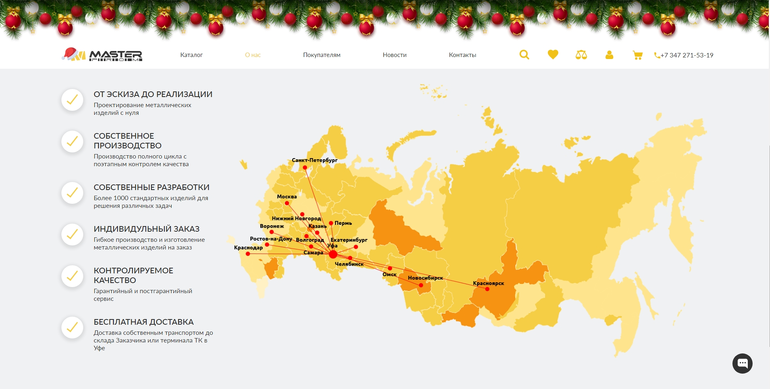
Task: Go to the Новости menu item
Action: pyautogui.click(x=395, y=55)
